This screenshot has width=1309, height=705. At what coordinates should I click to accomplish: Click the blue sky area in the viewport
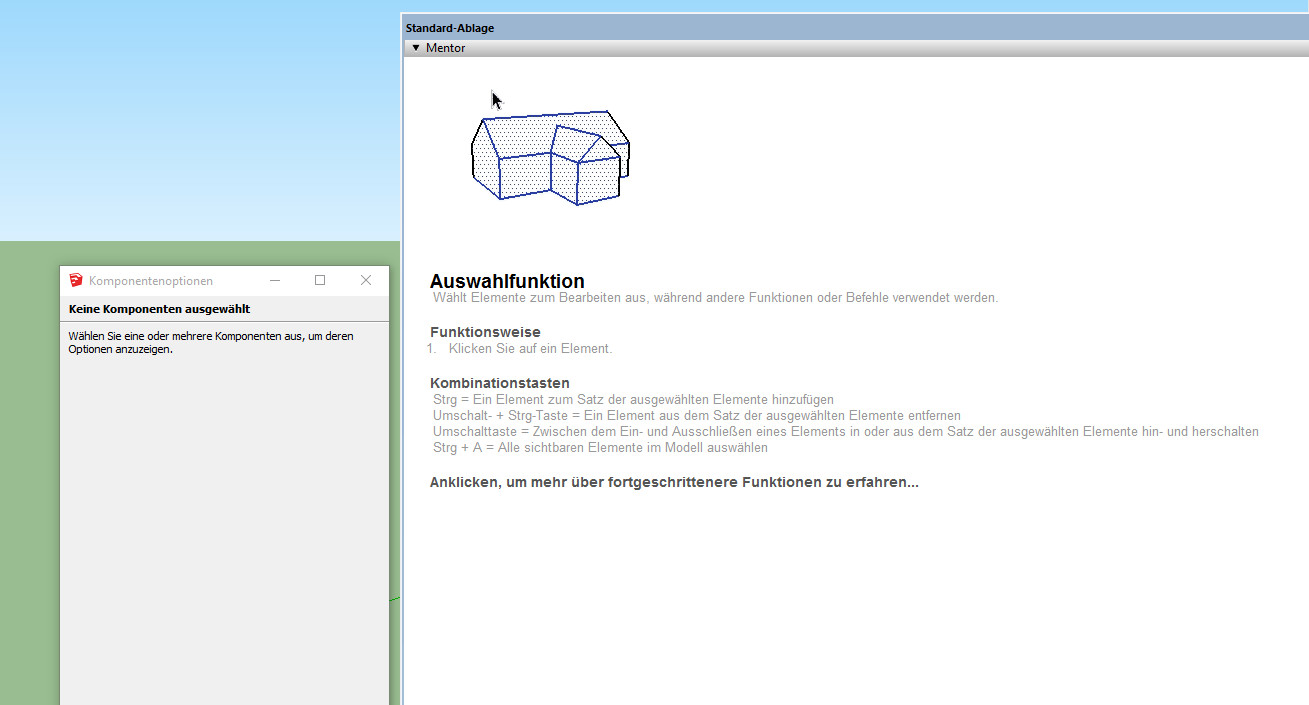coord(200,120)
